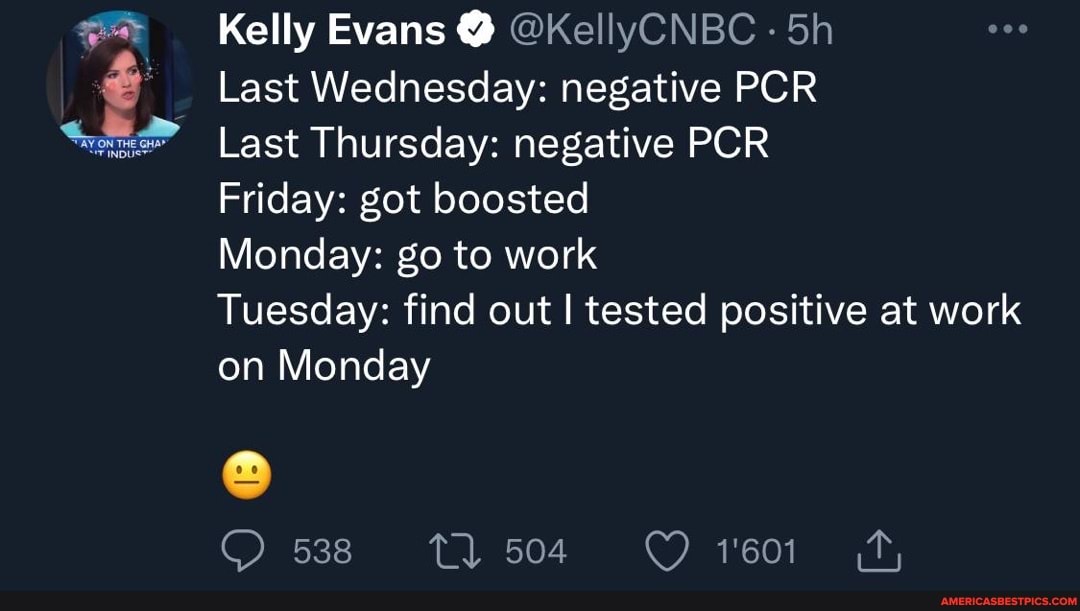Toggle follow via the more options menu
The image size is (1080, 611).
coord(1007,29)
